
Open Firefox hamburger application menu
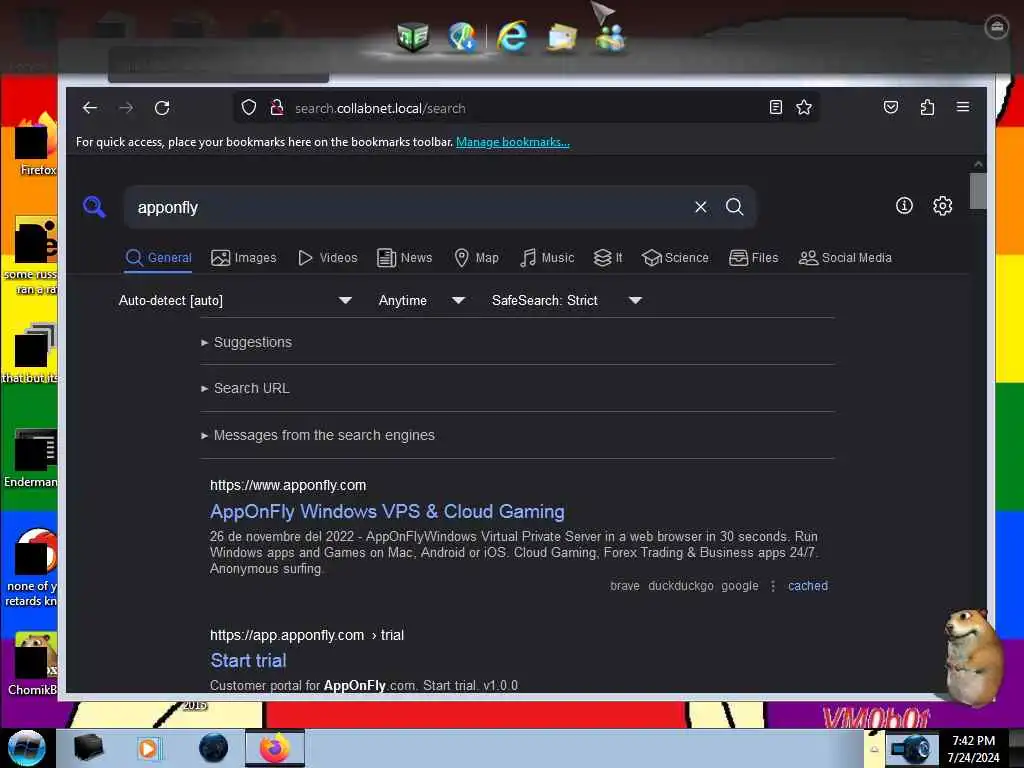[x=963, y=107]
